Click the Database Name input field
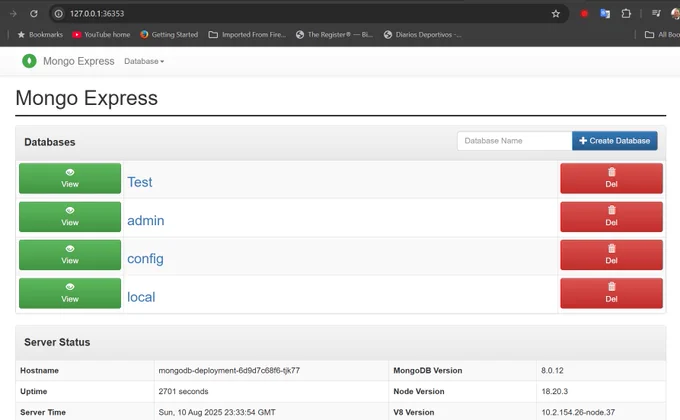The width and height of the screenshot is (680, 420). click(x=514, y=141)
